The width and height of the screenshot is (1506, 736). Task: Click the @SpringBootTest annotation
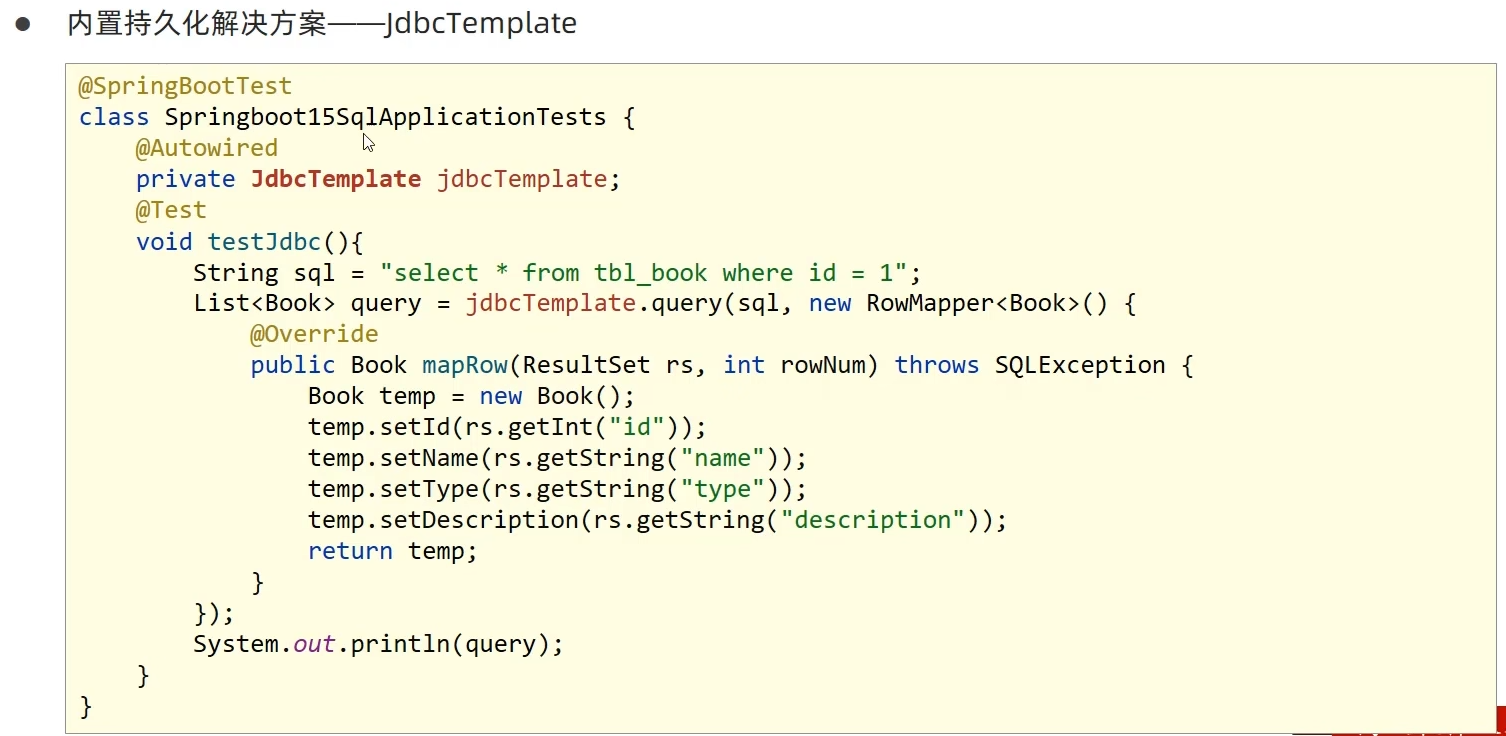coord(186,86)
